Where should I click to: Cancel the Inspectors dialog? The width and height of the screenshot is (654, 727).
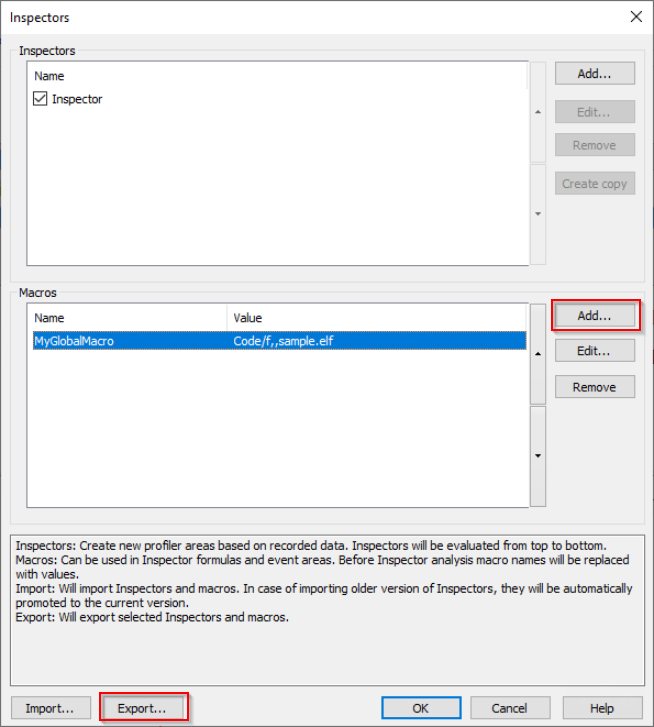(509, 708)
